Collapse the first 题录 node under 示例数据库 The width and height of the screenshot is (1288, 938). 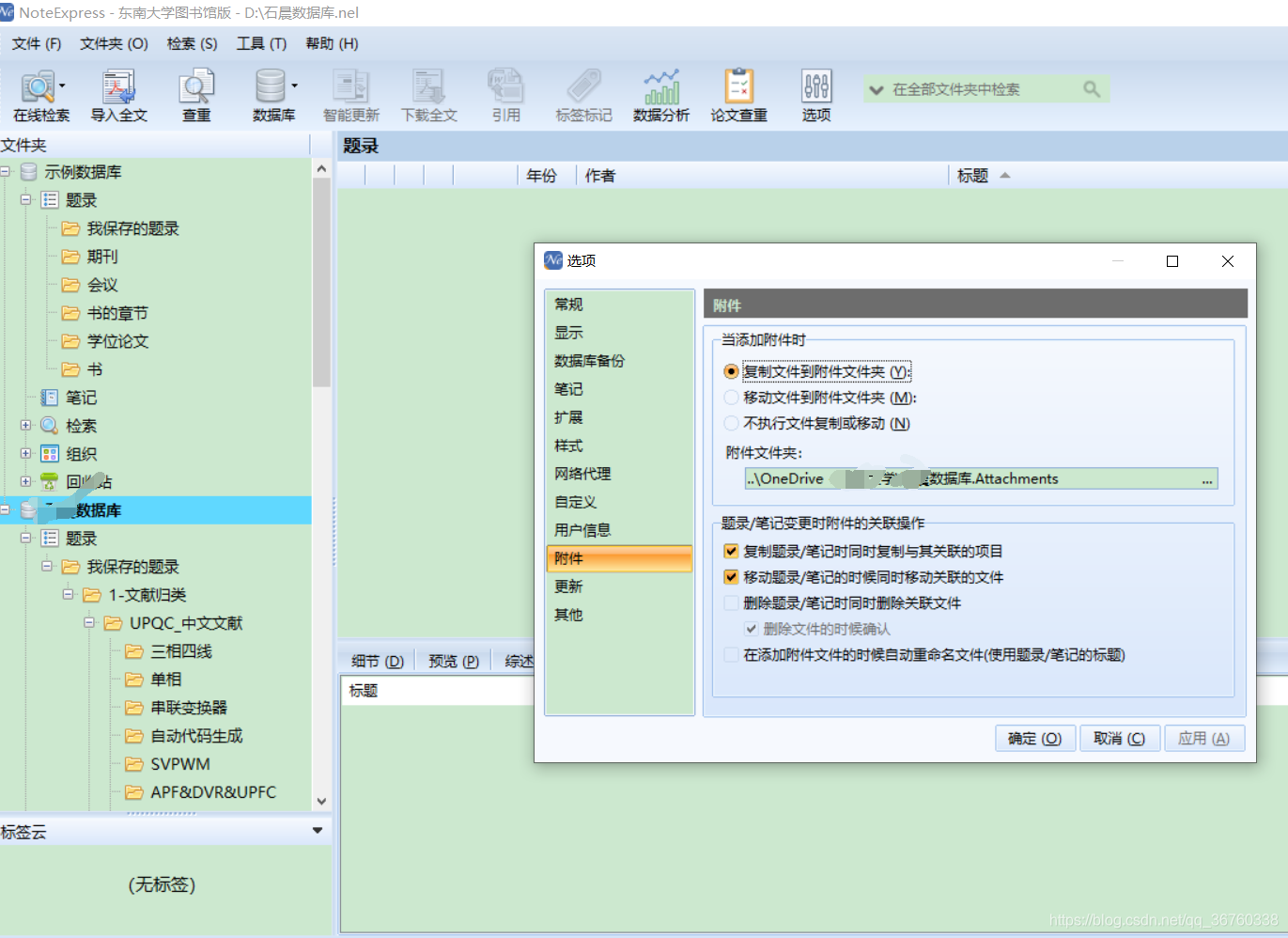[x=26, y=200]
